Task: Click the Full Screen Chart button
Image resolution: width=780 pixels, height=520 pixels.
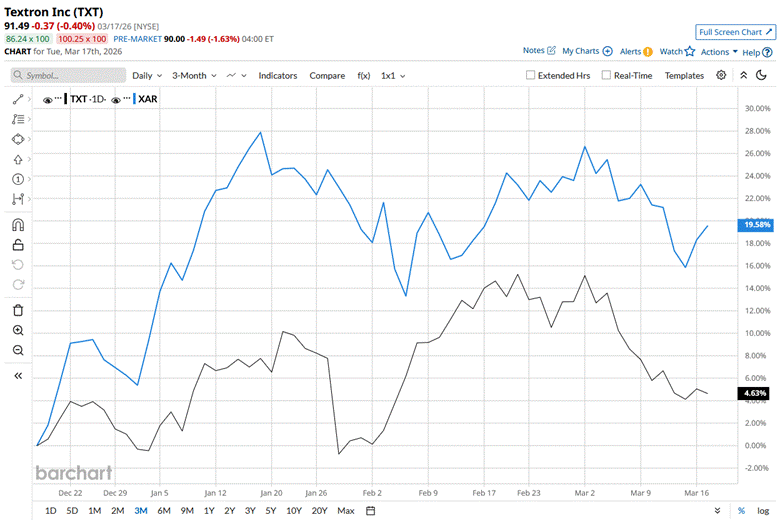Action: coord(734,32)
